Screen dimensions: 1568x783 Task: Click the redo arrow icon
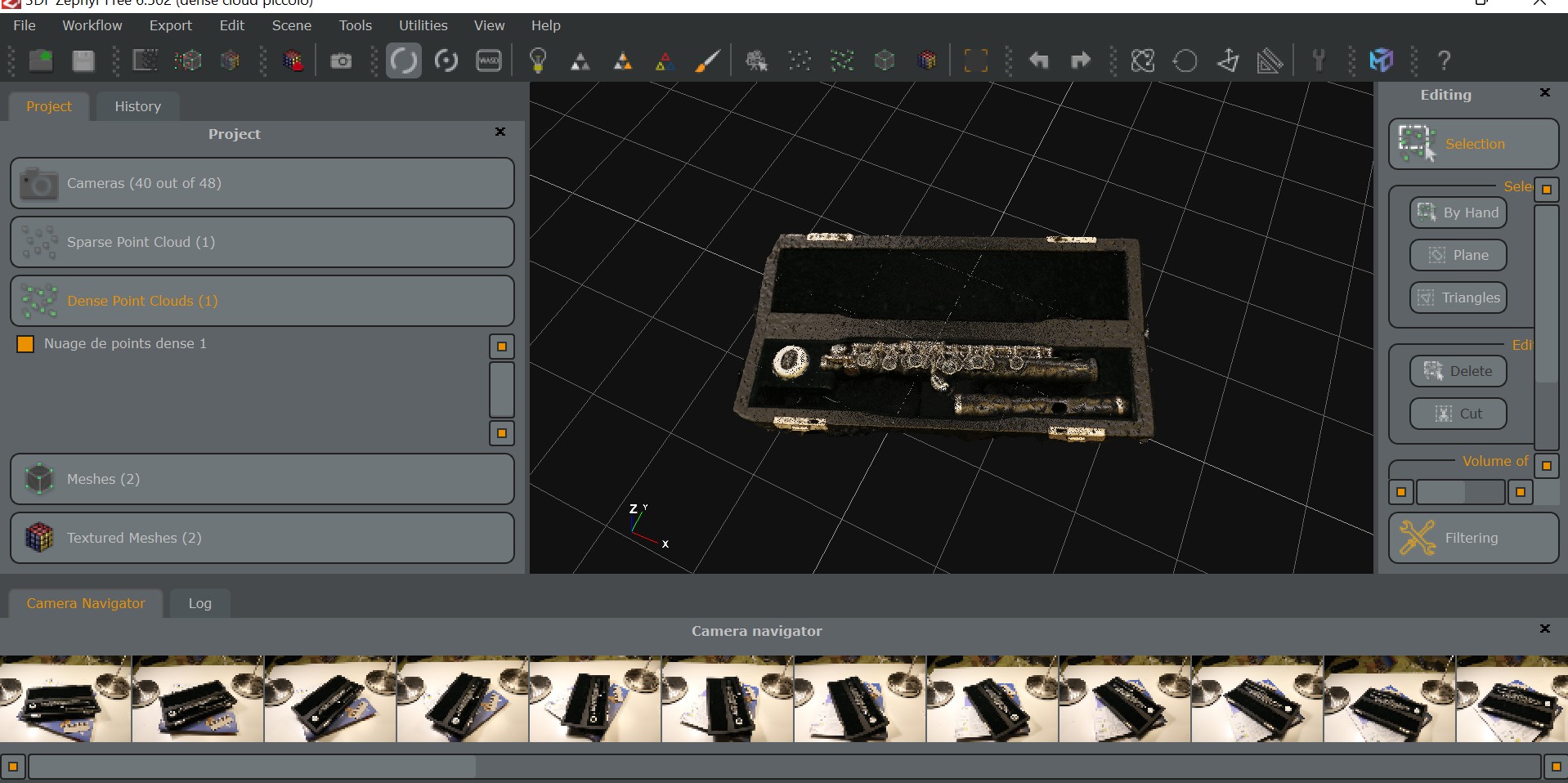tap(1081, 60)
